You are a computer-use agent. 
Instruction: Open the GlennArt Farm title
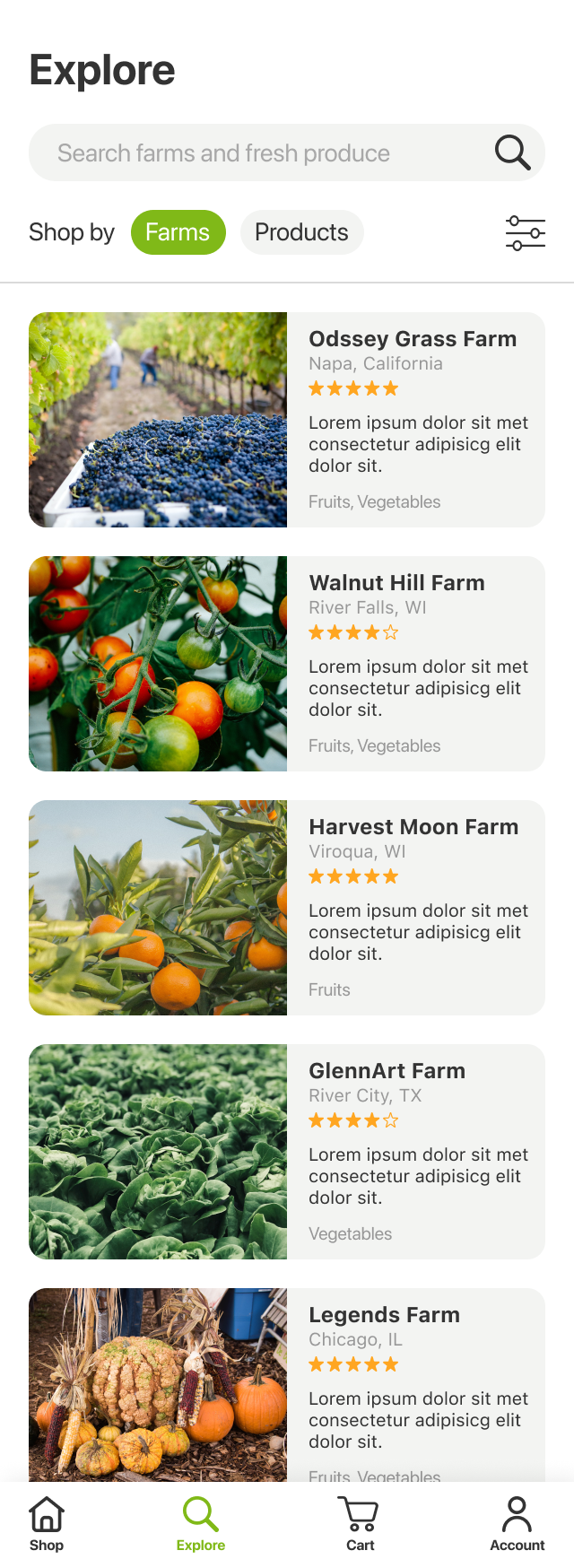point(387,1071)
